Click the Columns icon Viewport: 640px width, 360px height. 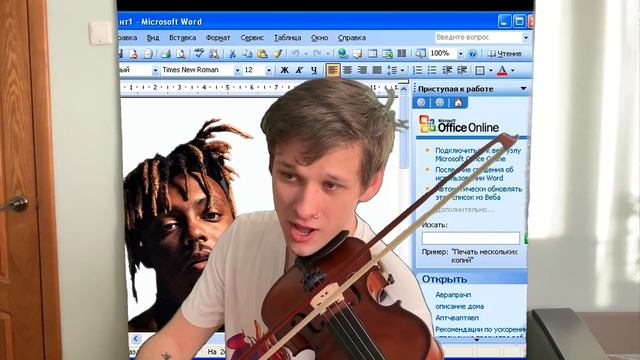pos(402,53)
